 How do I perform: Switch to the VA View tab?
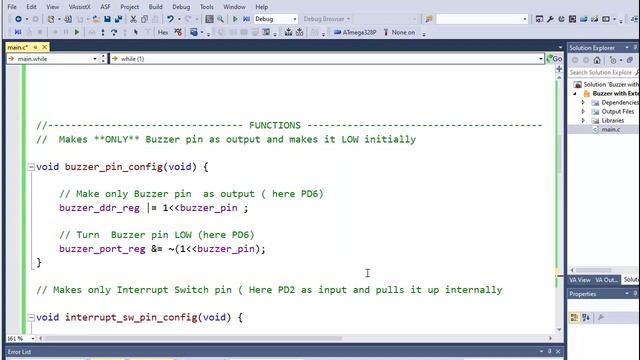click(x=580, y=280)
